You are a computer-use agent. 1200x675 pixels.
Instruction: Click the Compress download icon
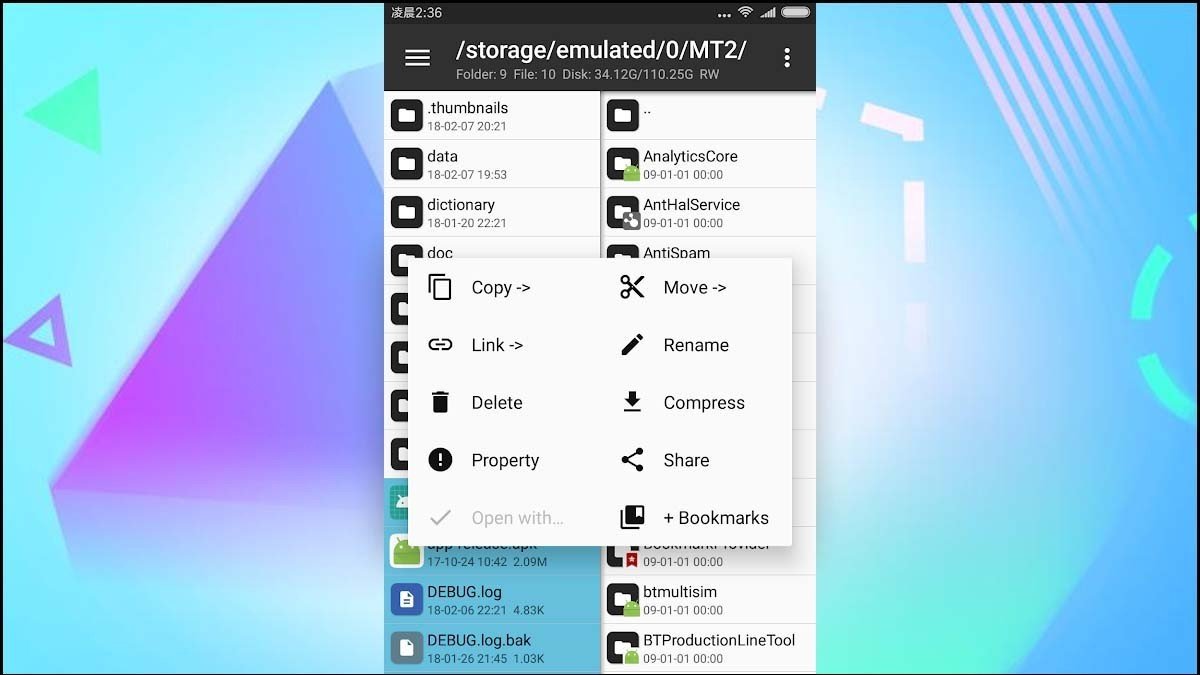[x=632, y=403]
